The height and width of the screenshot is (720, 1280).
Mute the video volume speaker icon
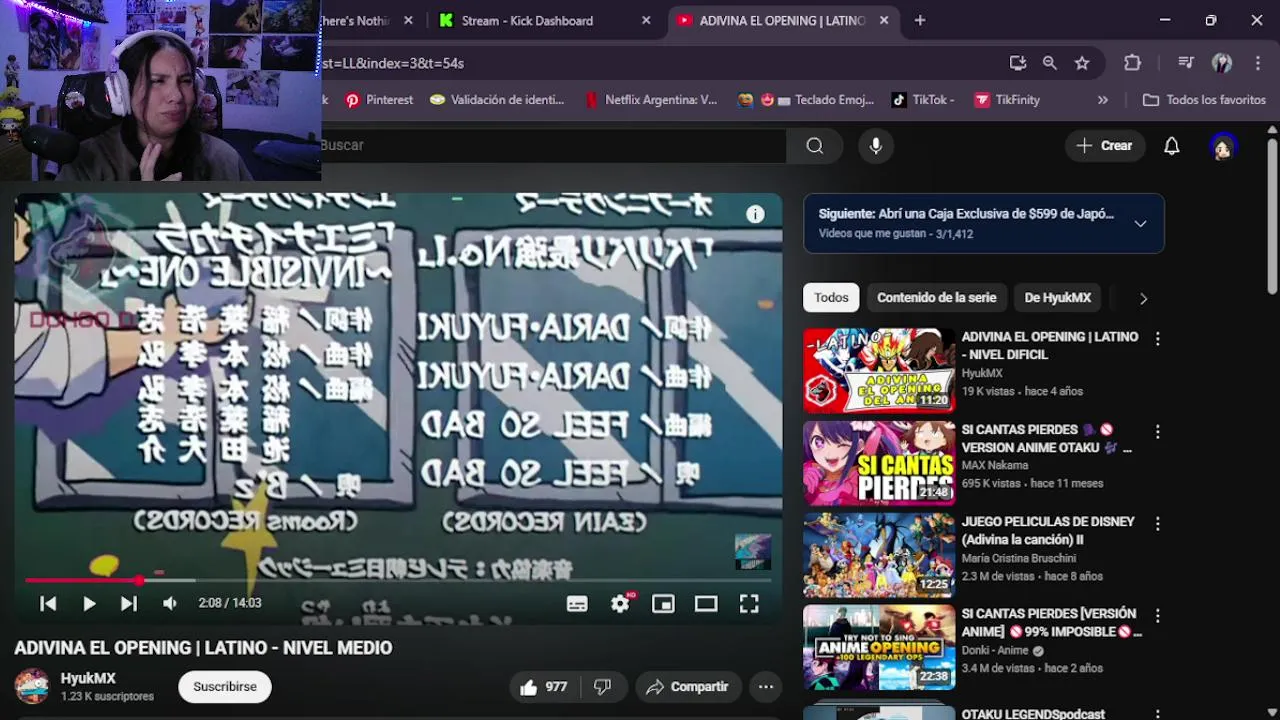point(170,603)
